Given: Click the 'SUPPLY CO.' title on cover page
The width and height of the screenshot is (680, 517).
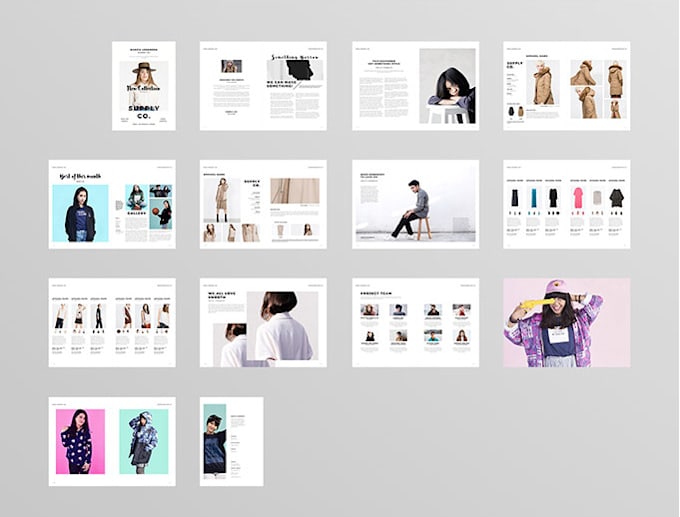Looking at the screenshot, I should pos(144,112).
